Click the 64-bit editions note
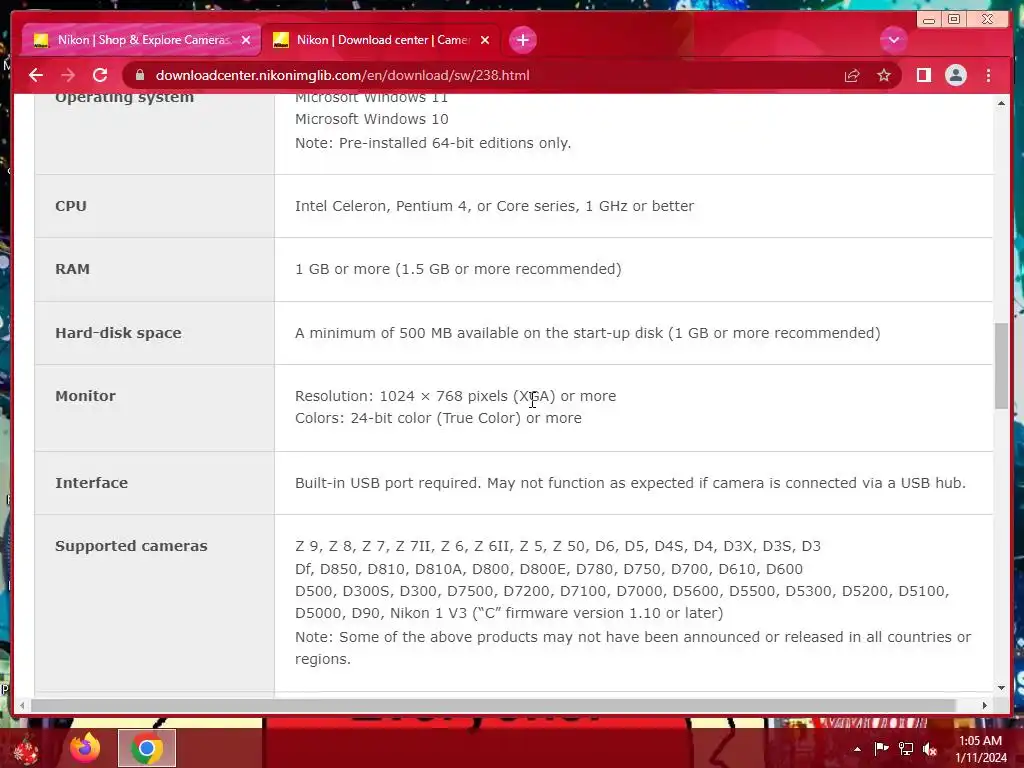 [x=433, y=143]
